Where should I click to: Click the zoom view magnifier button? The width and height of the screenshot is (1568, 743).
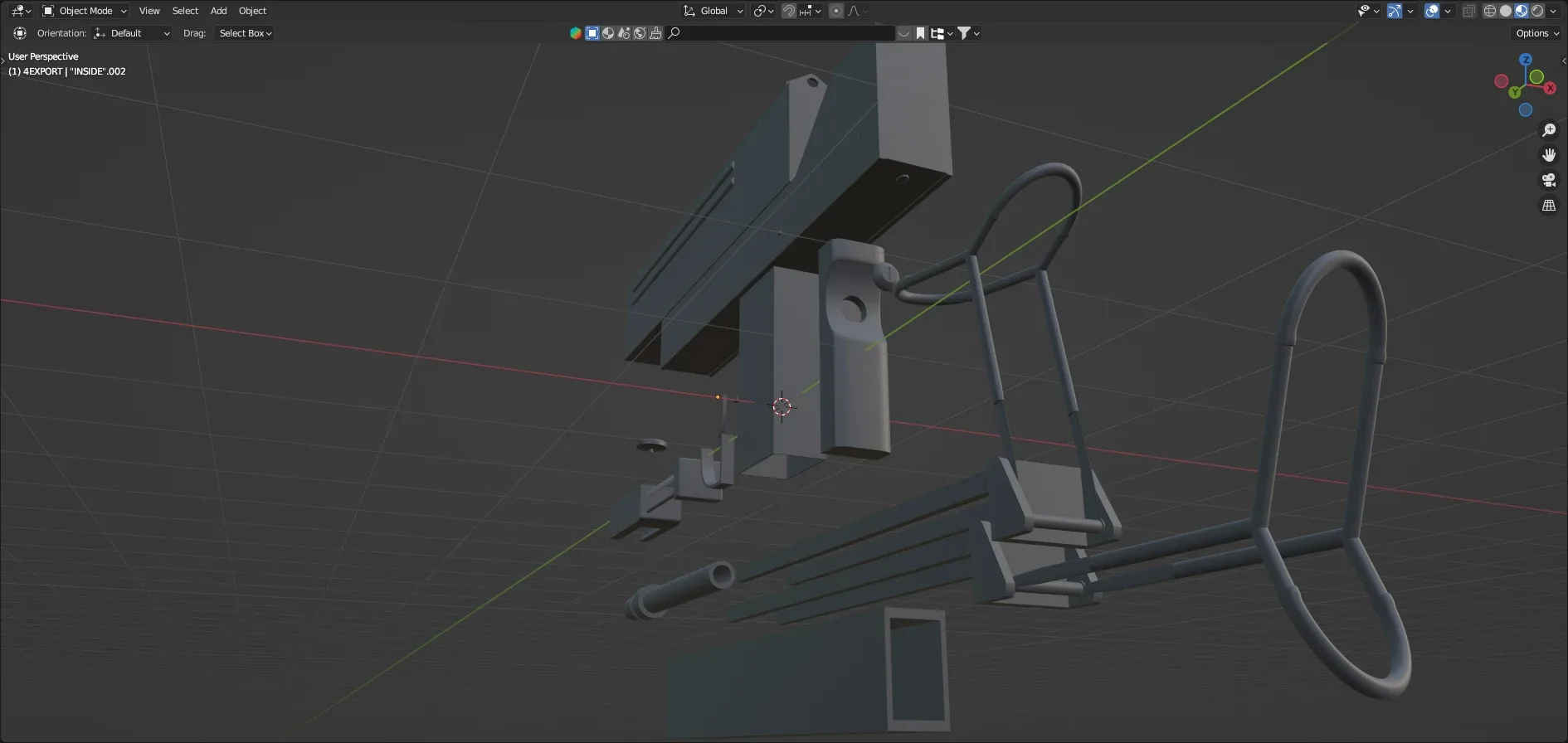[1549, 130]
